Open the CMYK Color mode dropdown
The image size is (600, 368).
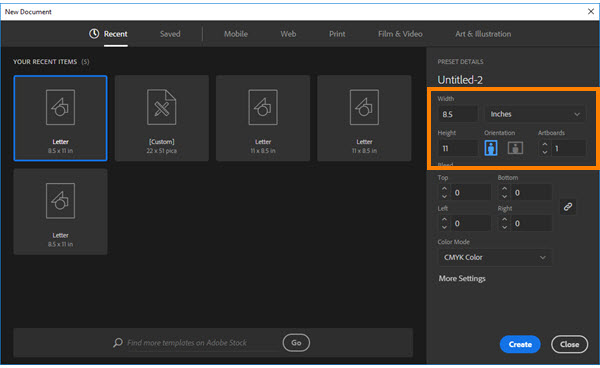[x=495, y=257]
